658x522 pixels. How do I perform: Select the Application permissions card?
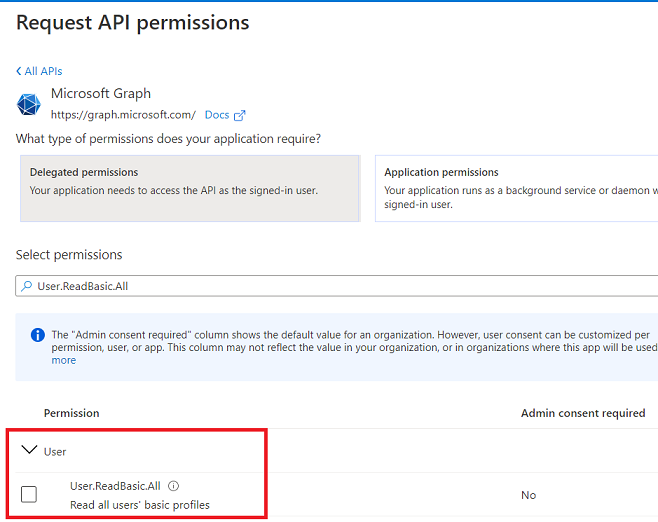pyautogui.click(x=517, y=188)
